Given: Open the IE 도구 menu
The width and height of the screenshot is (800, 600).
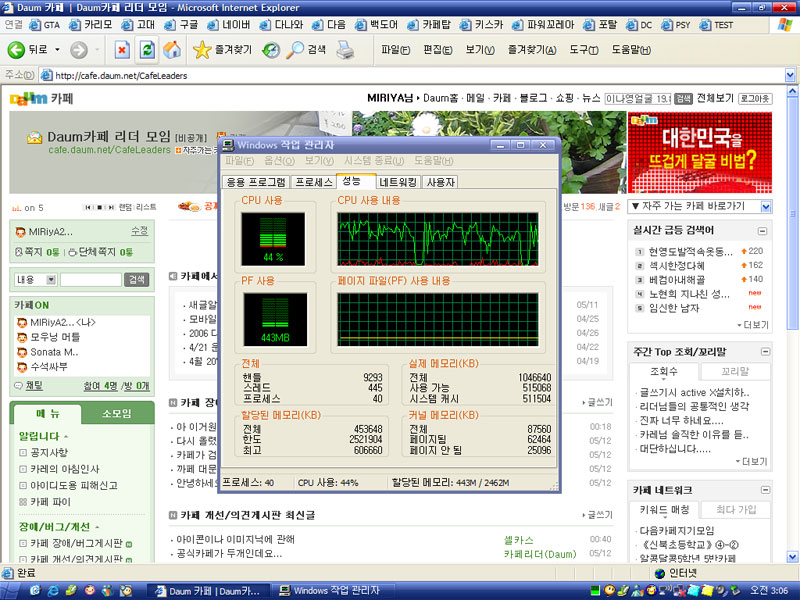Looking at the screenshot, I should click(x=584, y=49).
